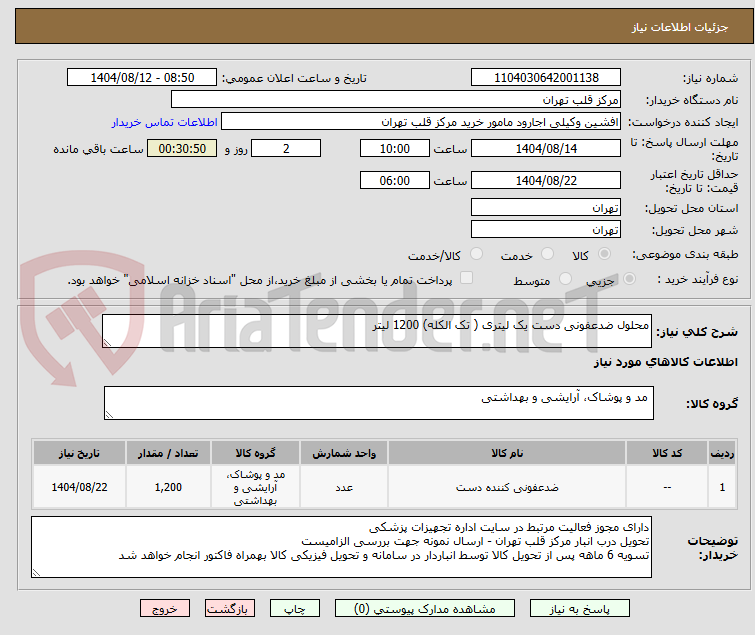Click the واحد شمارش column header
The width and height of the screenshot is (755, 635).
coord(344,453)
